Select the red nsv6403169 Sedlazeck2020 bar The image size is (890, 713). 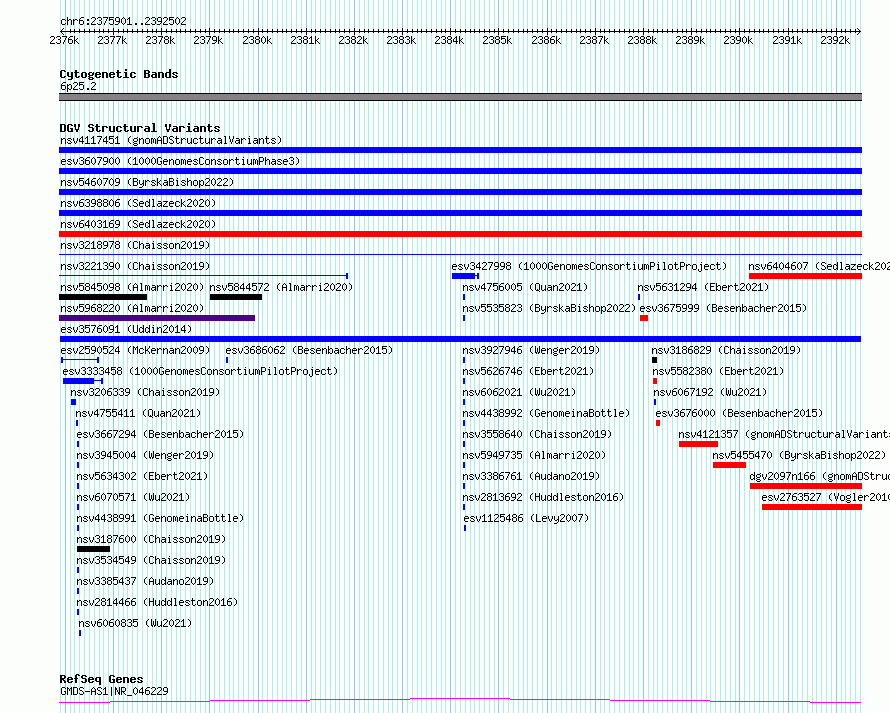pos(460,234)
